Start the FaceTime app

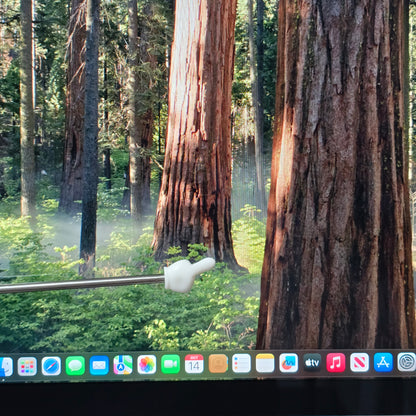(x=171, y=364)
